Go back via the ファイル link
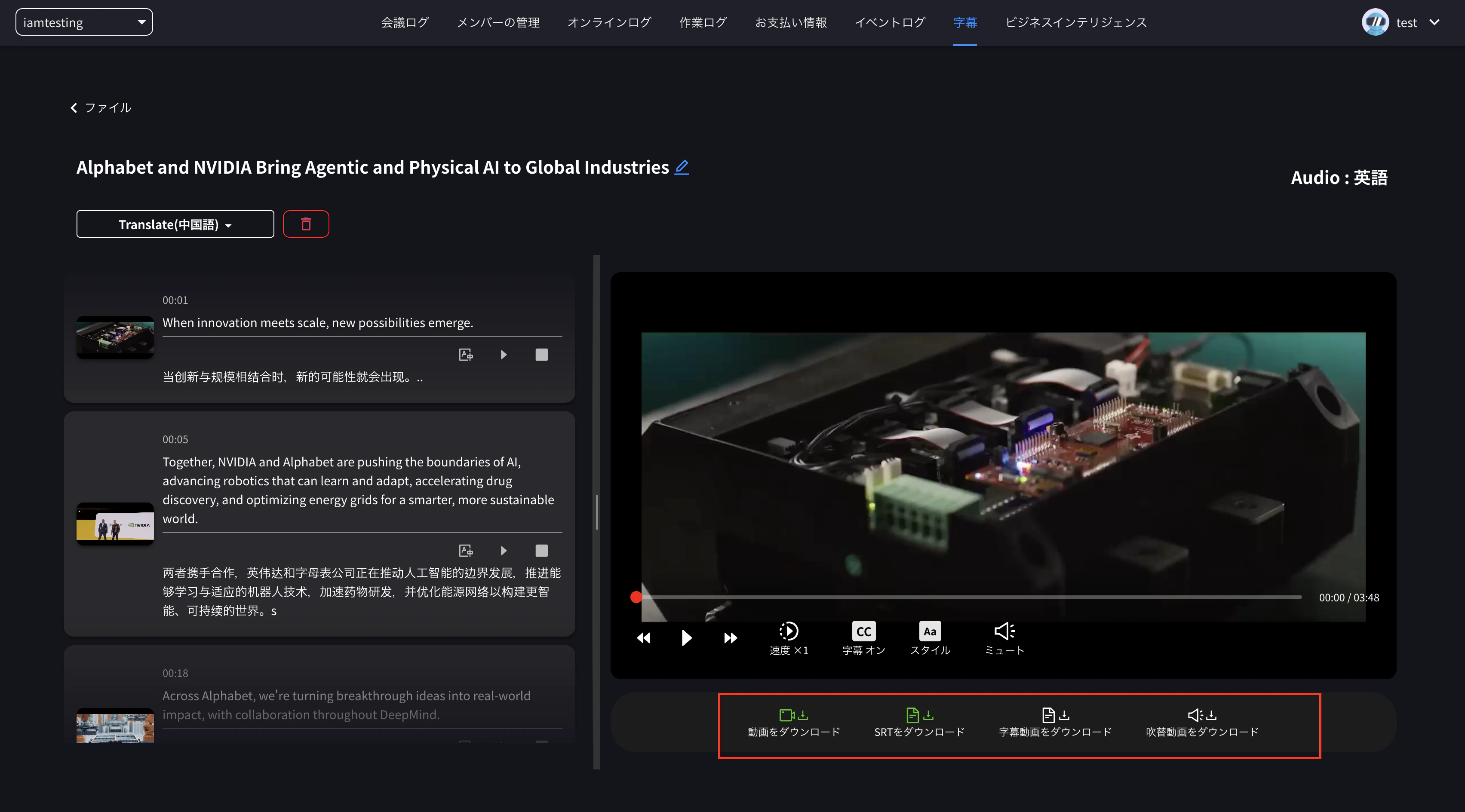 tap(101, 107)
